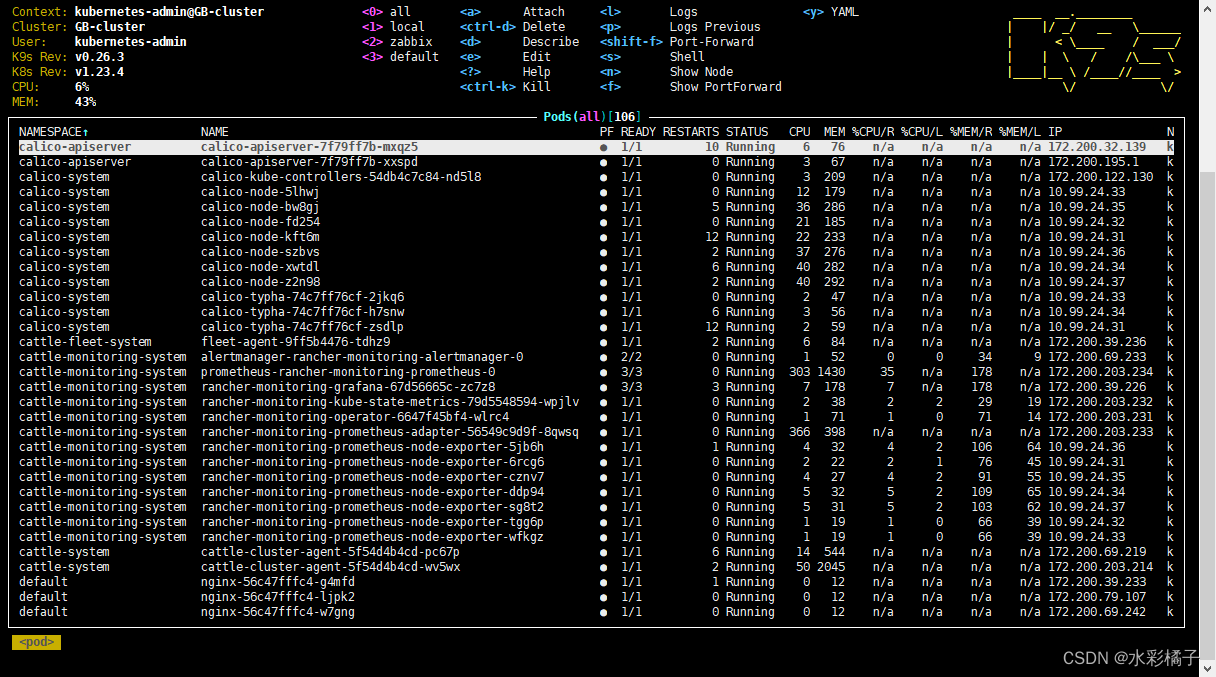Click the RESTARTS column header

pyautogui.click(x=691, y=132)
